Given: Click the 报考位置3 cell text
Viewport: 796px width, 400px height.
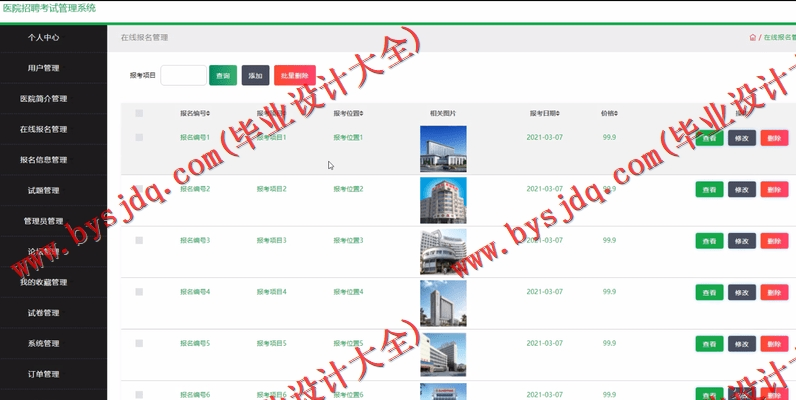Looking at the screenshot, I should 348,240.
